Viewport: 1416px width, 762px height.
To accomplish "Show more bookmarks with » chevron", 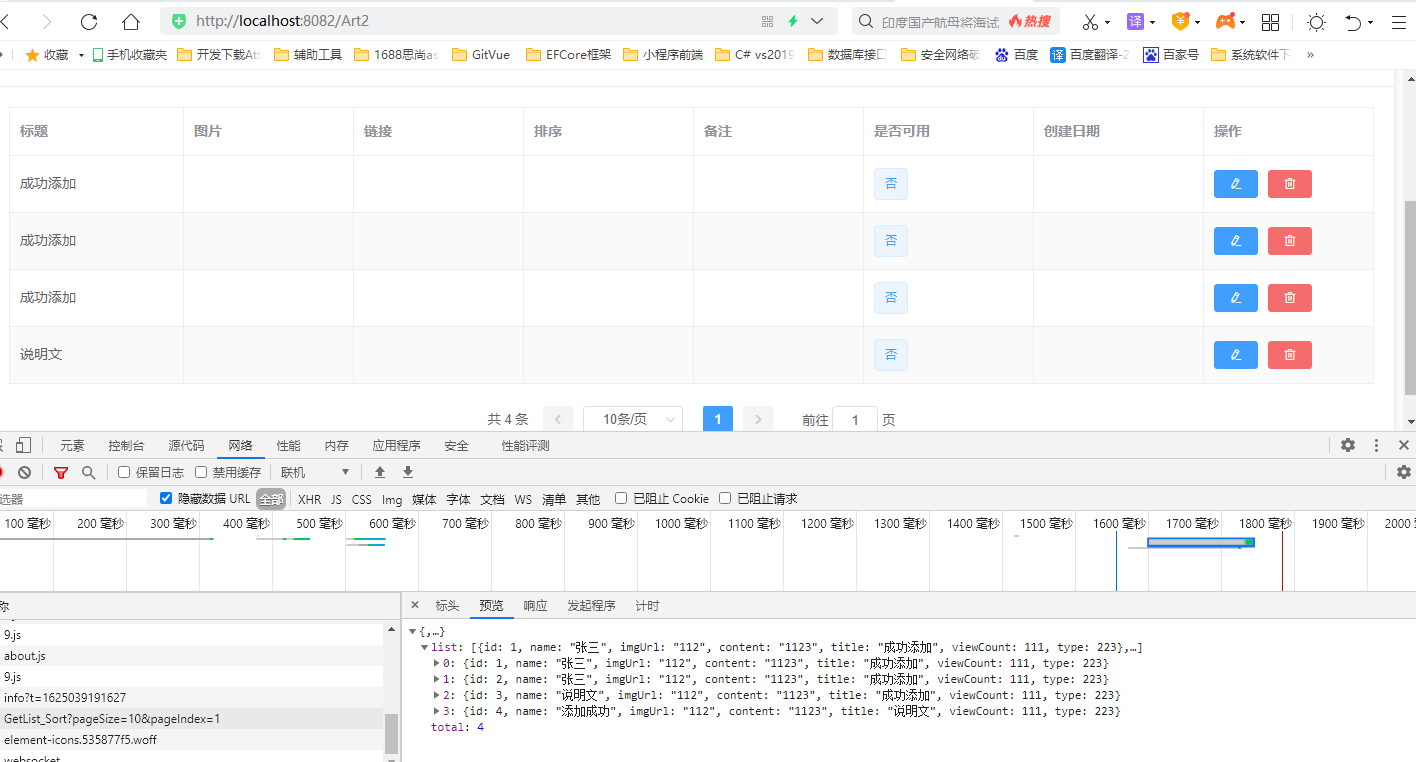I will [x=1310, y=55].
